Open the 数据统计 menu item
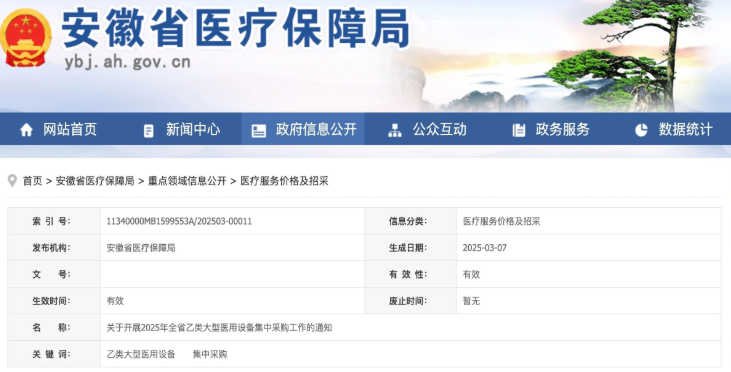This screenshot has height=372, width=731. 685,129
